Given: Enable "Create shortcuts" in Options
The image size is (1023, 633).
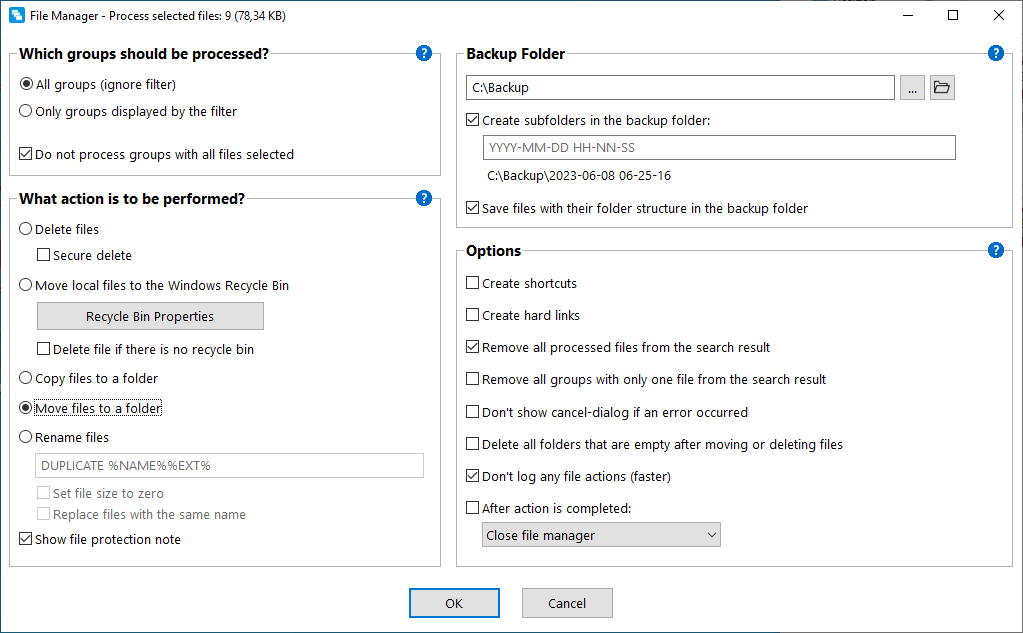Looking at the screenshot, I should 471,283.
